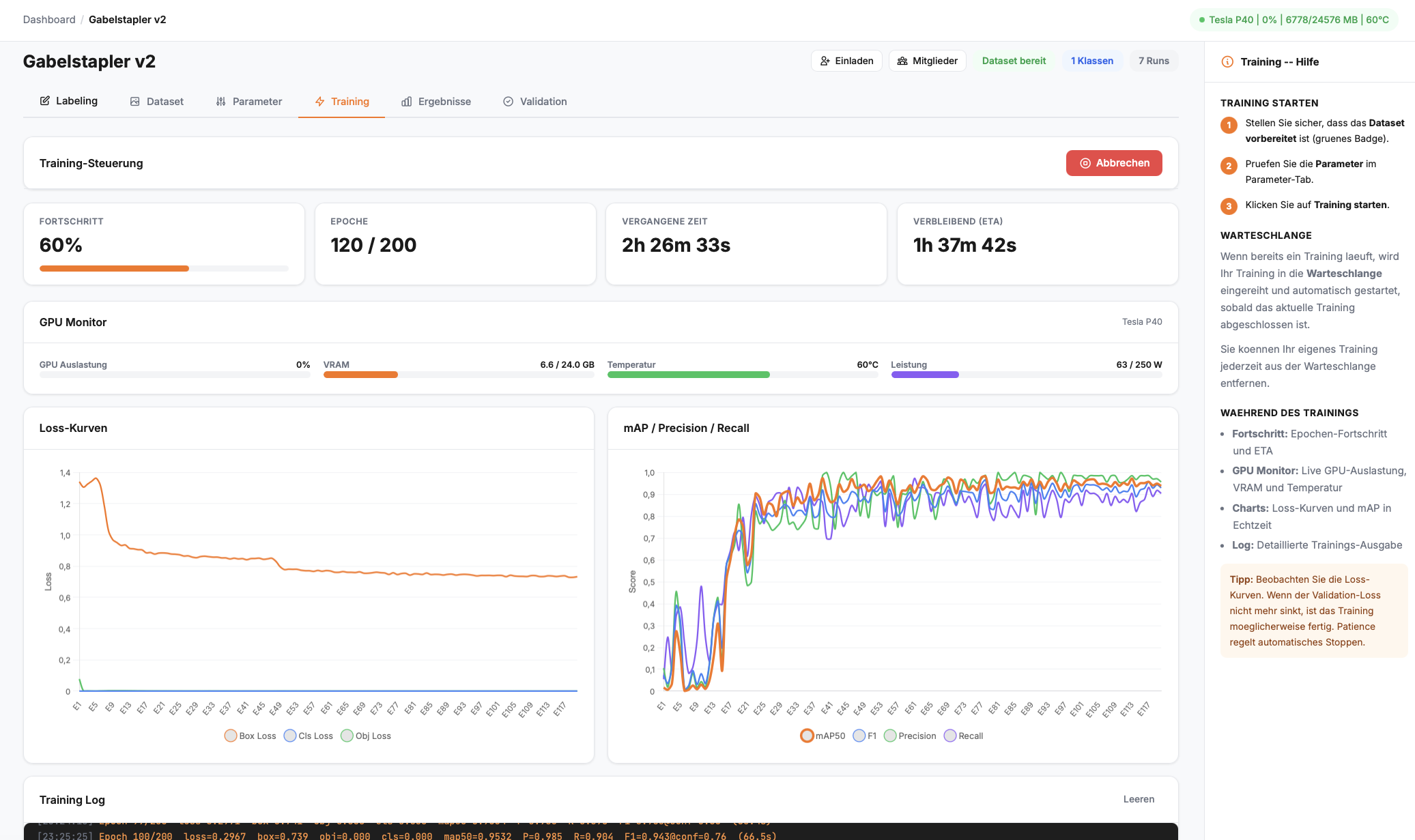Image resolution: width=1415 pixels, height=840 pixels.
Task: Click the 7 Runs badge
Action: [1154, 61]
